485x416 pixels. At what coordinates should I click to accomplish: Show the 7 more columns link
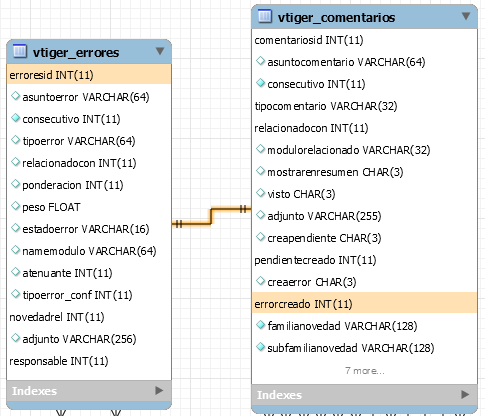[x=365, y=371]
